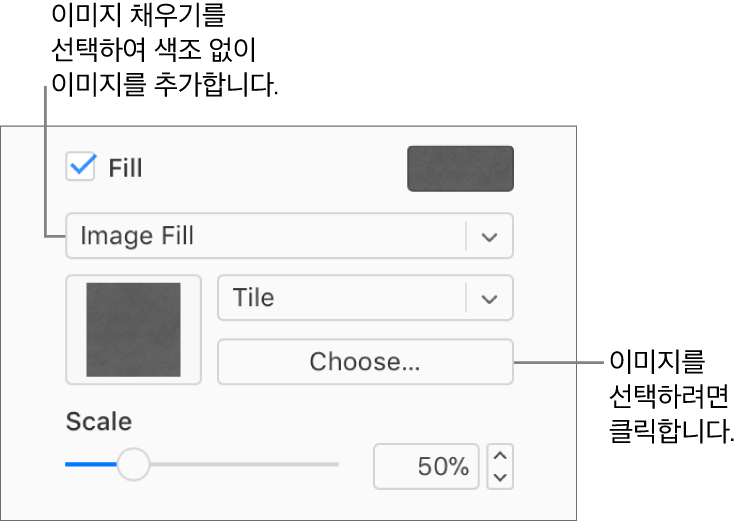Click the right end of the Scale slider track
Viewport: 742px width, 521px height.
334,464
